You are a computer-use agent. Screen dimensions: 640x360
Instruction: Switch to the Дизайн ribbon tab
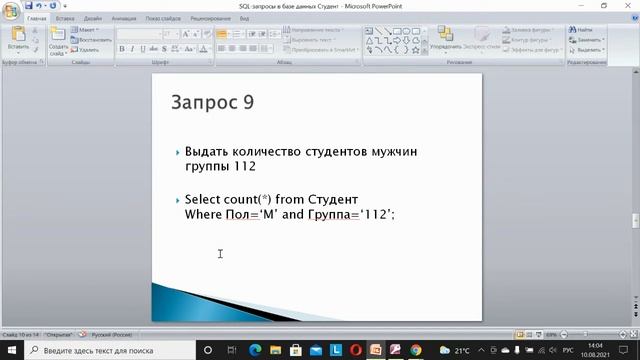click(93, 18)
